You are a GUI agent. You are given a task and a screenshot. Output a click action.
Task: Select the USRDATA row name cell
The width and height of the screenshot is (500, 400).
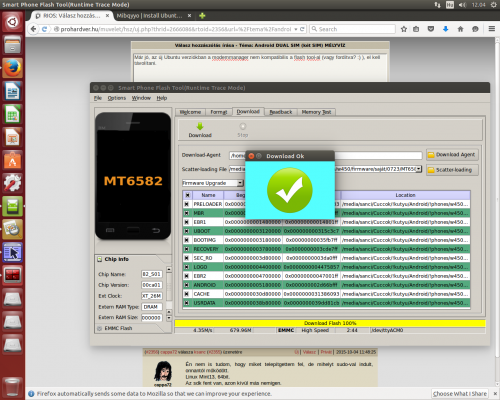click(x=208, y=303)
